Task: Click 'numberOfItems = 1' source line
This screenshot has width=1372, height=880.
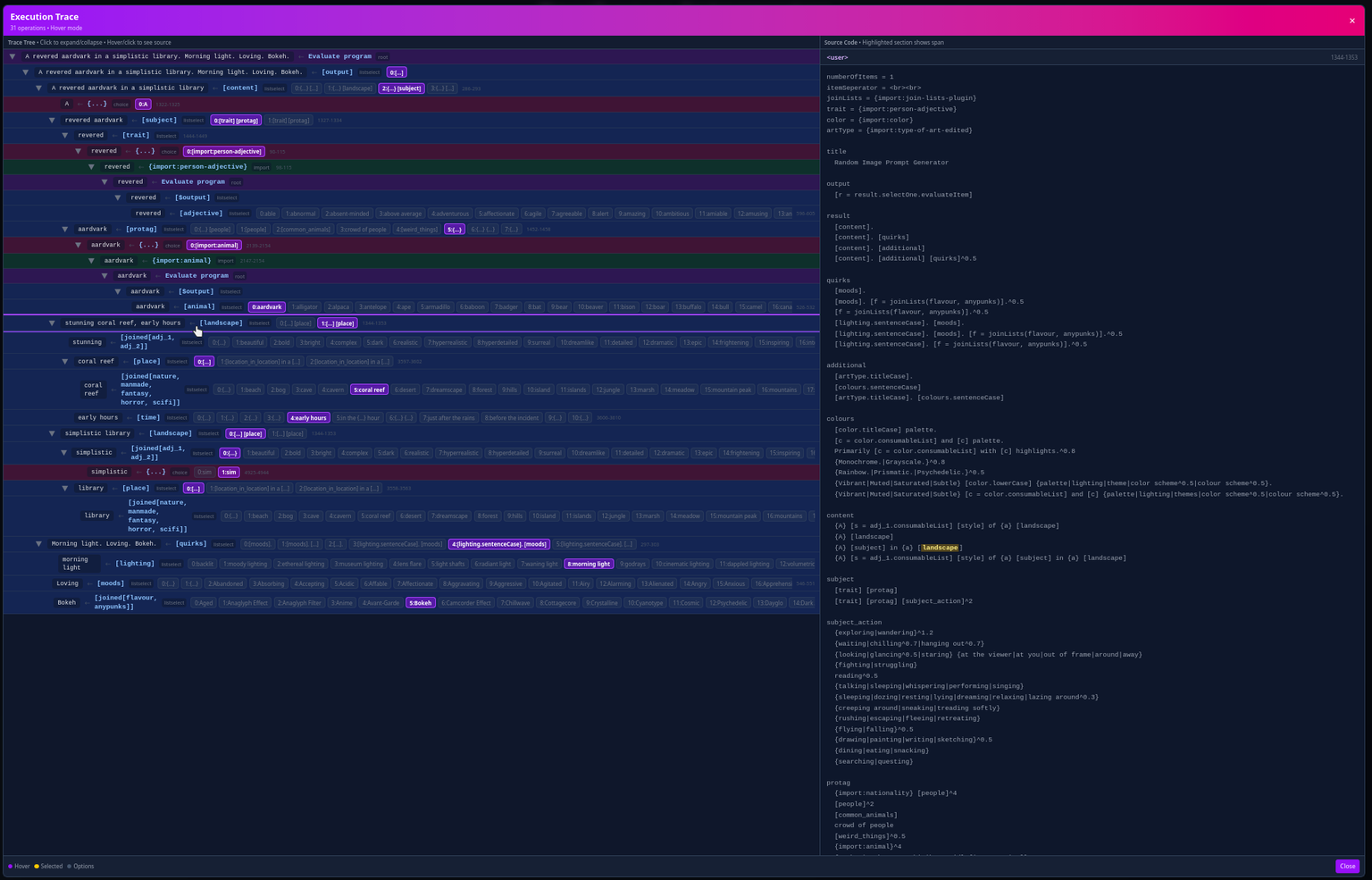Action: [x=859, y=77]
